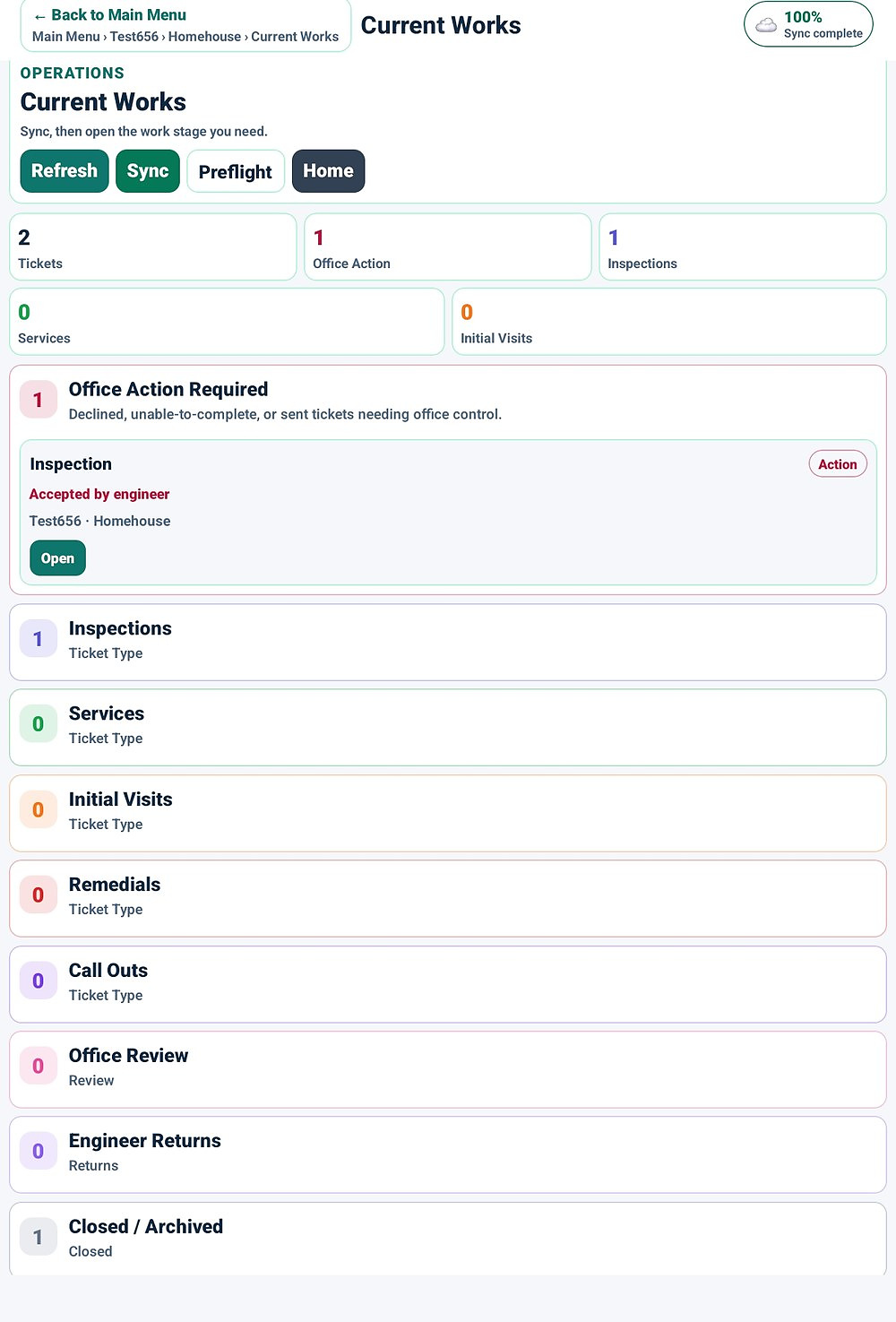The height and width of the screenshot is (1322, 896).
Task: Click the Services section count badge
Action: (39, 724)
